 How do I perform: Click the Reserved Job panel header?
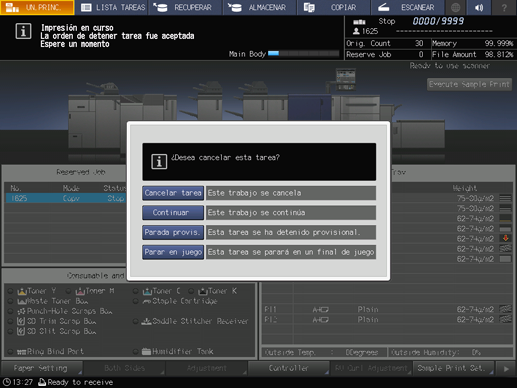click(81, 172)
